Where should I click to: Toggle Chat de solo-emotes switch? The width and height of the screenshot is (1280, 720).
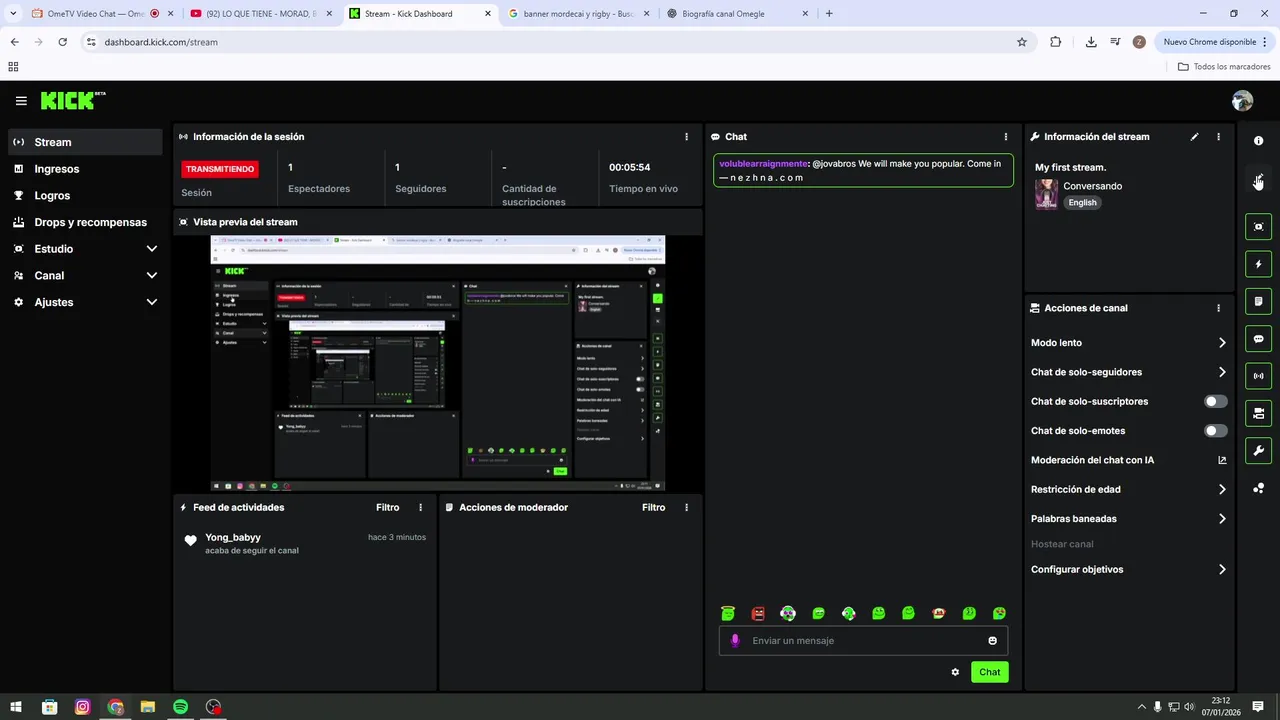click(1215, 431)
